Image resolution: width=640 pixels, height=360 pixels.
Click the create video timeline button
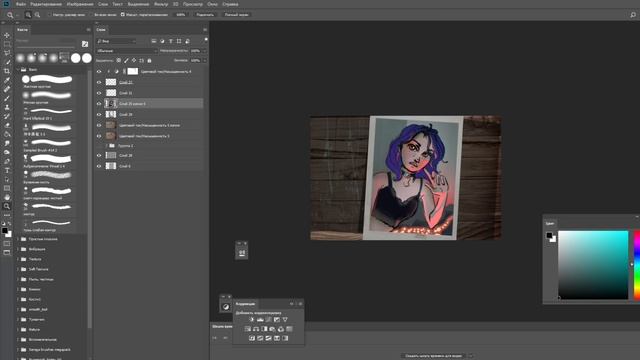[x=433, y=356]
